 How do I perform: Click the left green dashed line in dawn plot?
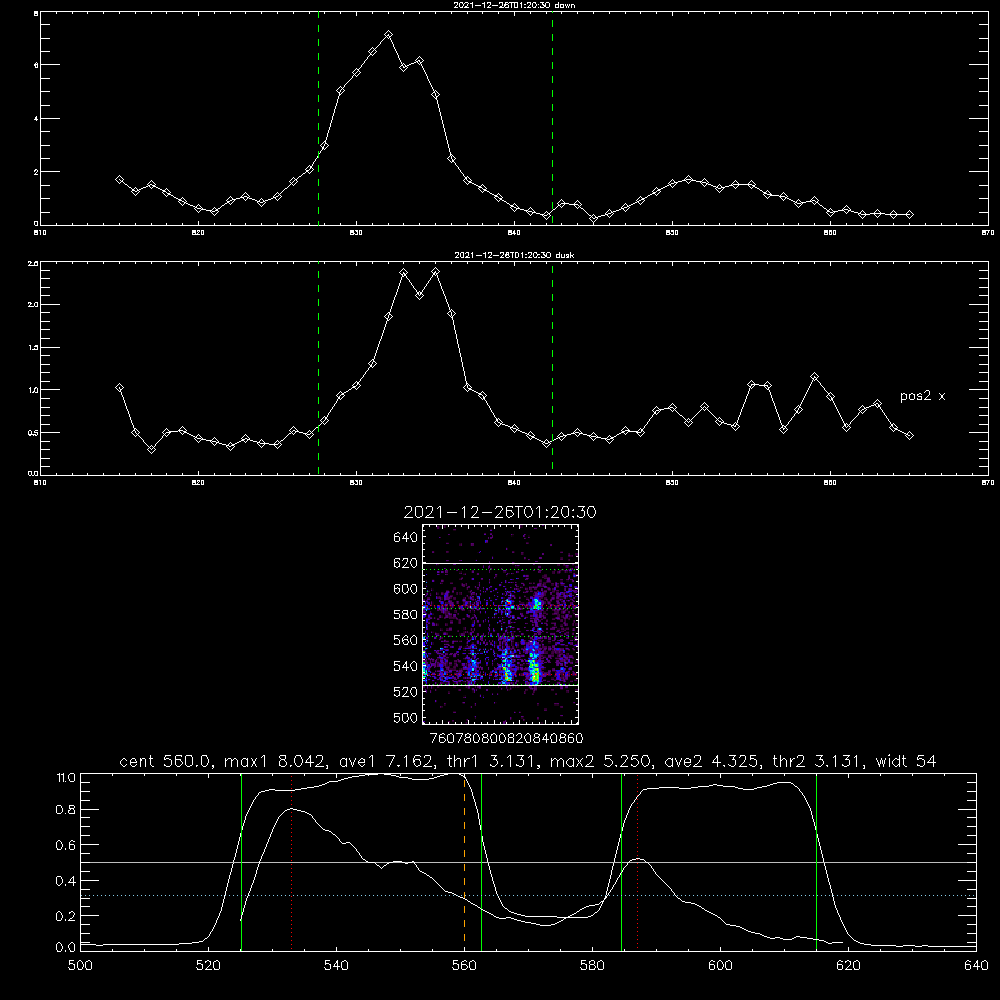point(318,119)
